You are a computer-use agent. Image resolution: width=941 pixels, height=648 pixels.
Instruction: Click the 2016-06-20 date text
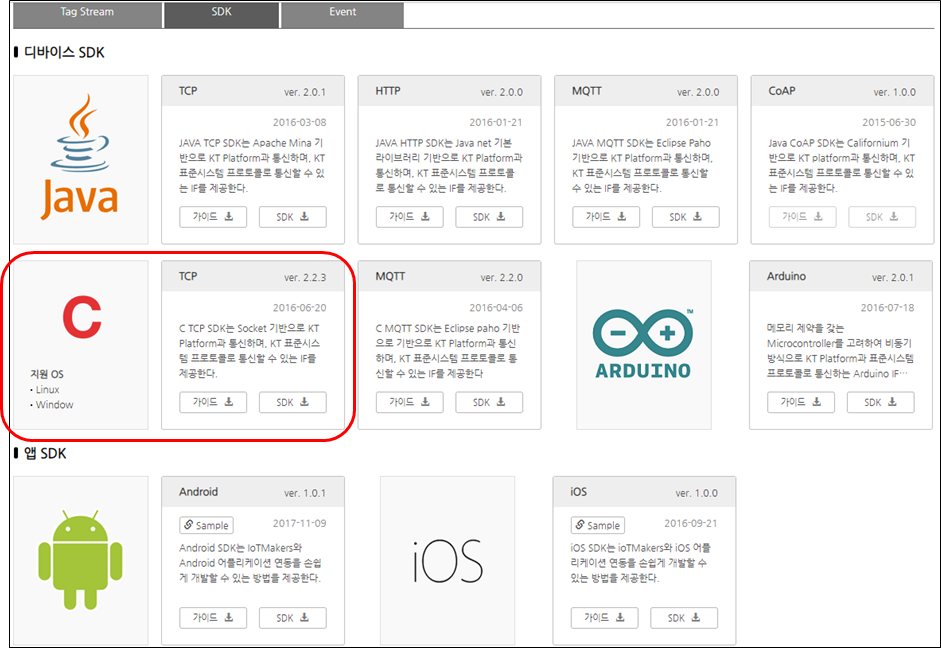pos(299,307)
